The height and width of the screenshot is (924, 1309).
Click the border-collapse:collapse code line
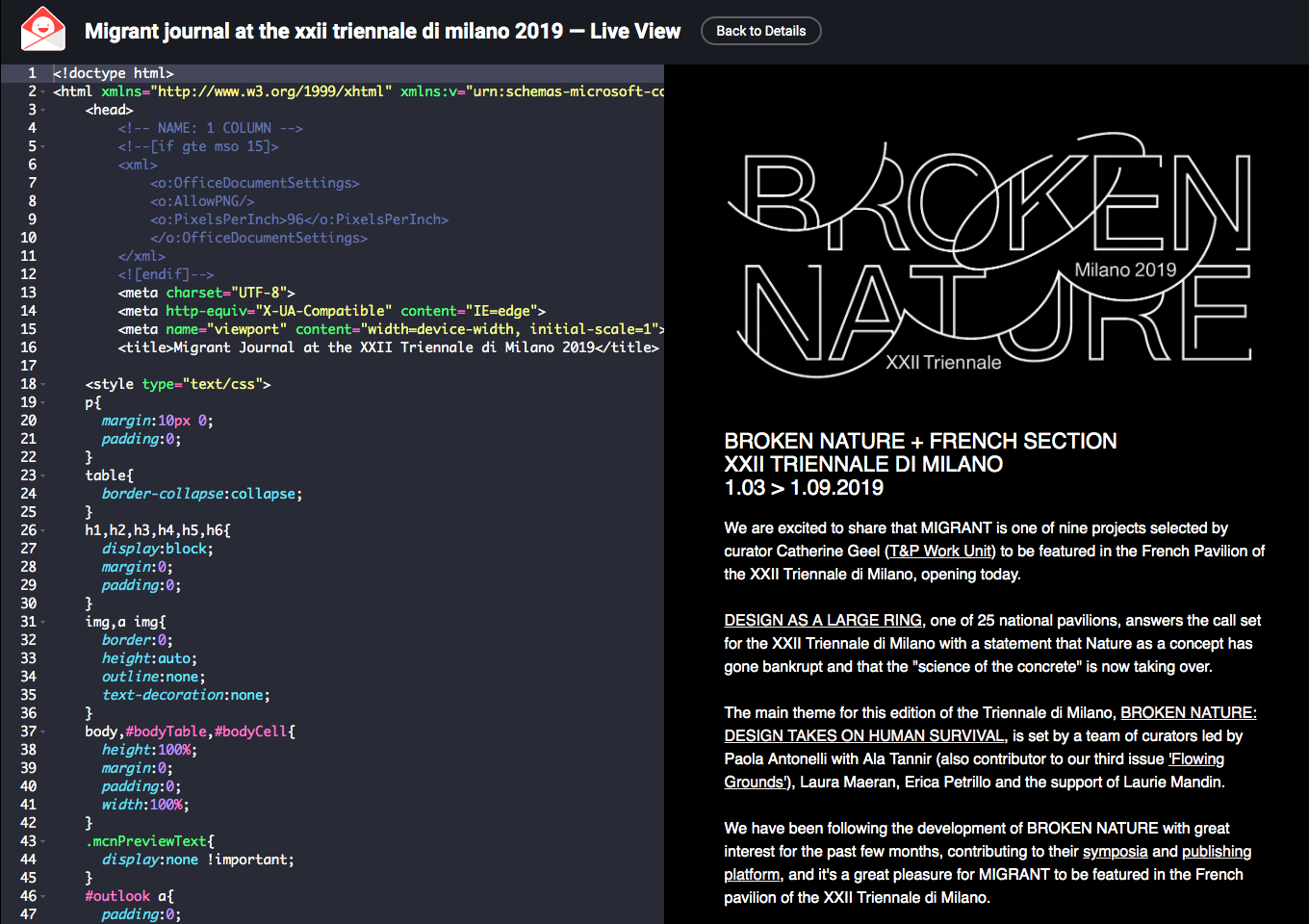[x=202, y=494]
